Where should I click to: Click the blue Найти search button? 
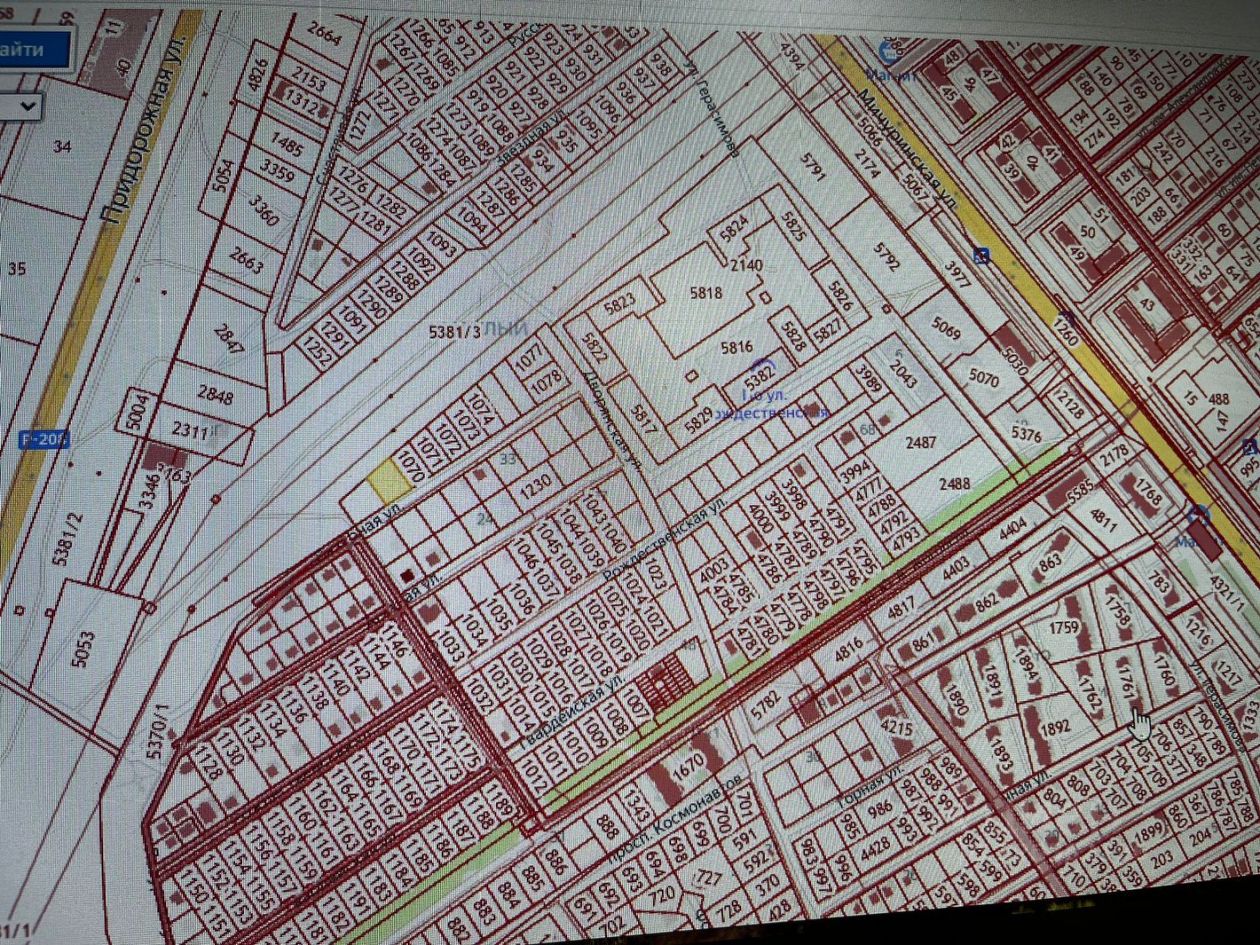coord(33,50)
